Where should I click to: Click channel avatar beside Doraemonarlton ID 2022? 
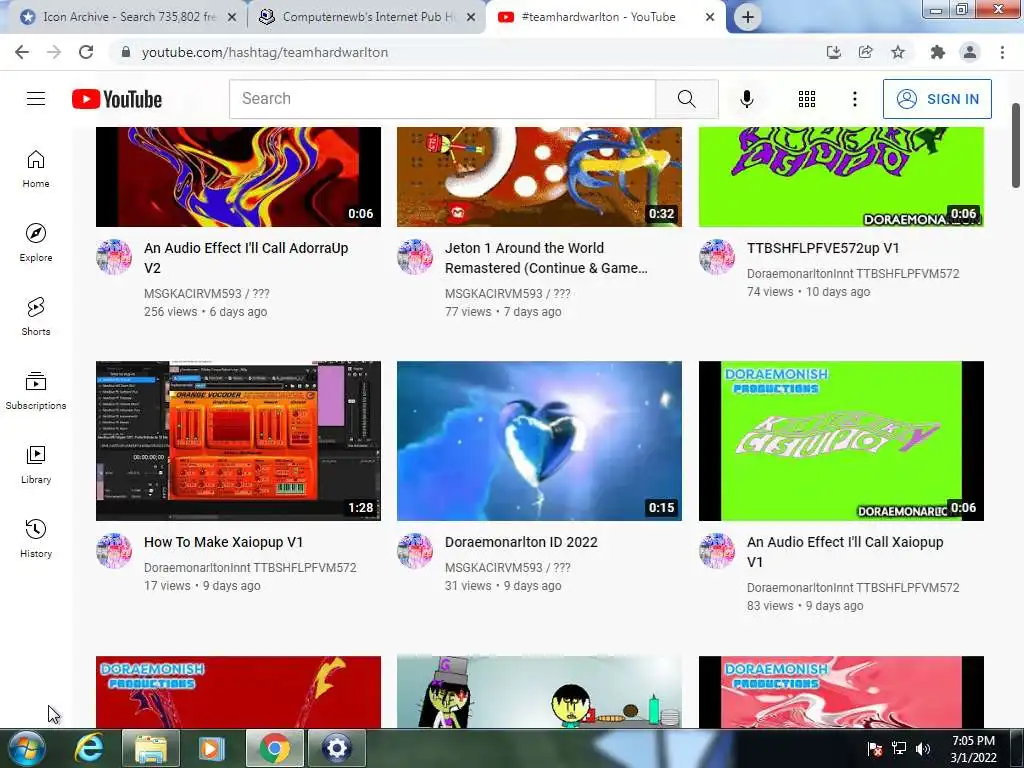pyautogui.click(x=415, y=551)
